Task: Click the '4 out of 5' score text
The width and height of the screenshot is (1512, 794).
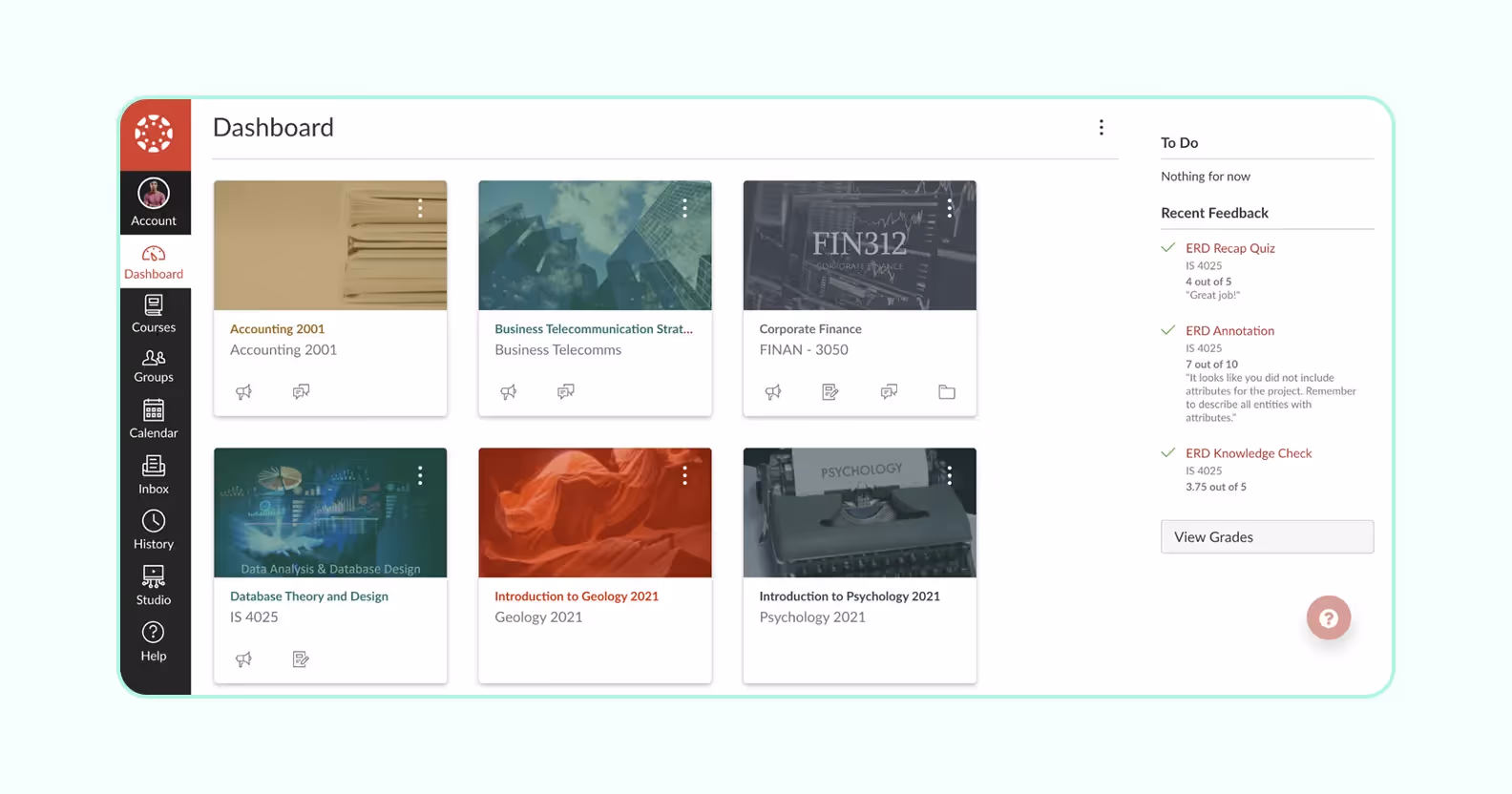Action: click(1208, 282)
